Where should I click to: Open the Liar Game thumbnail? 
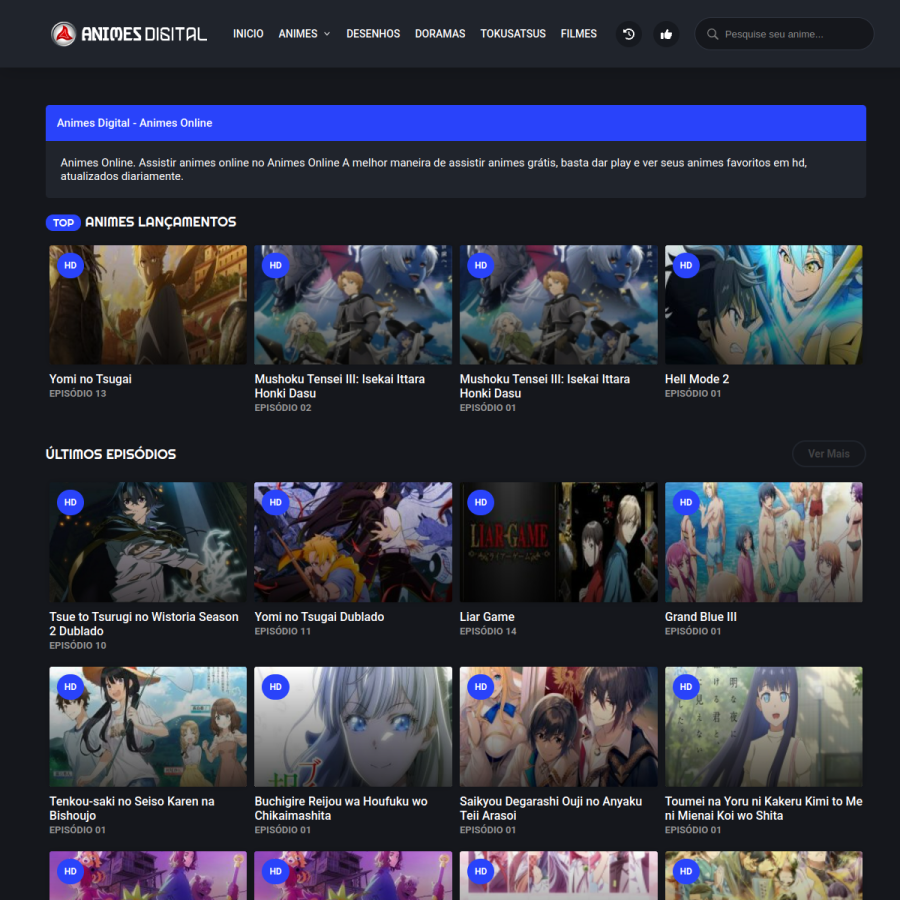tap(558, 542)
